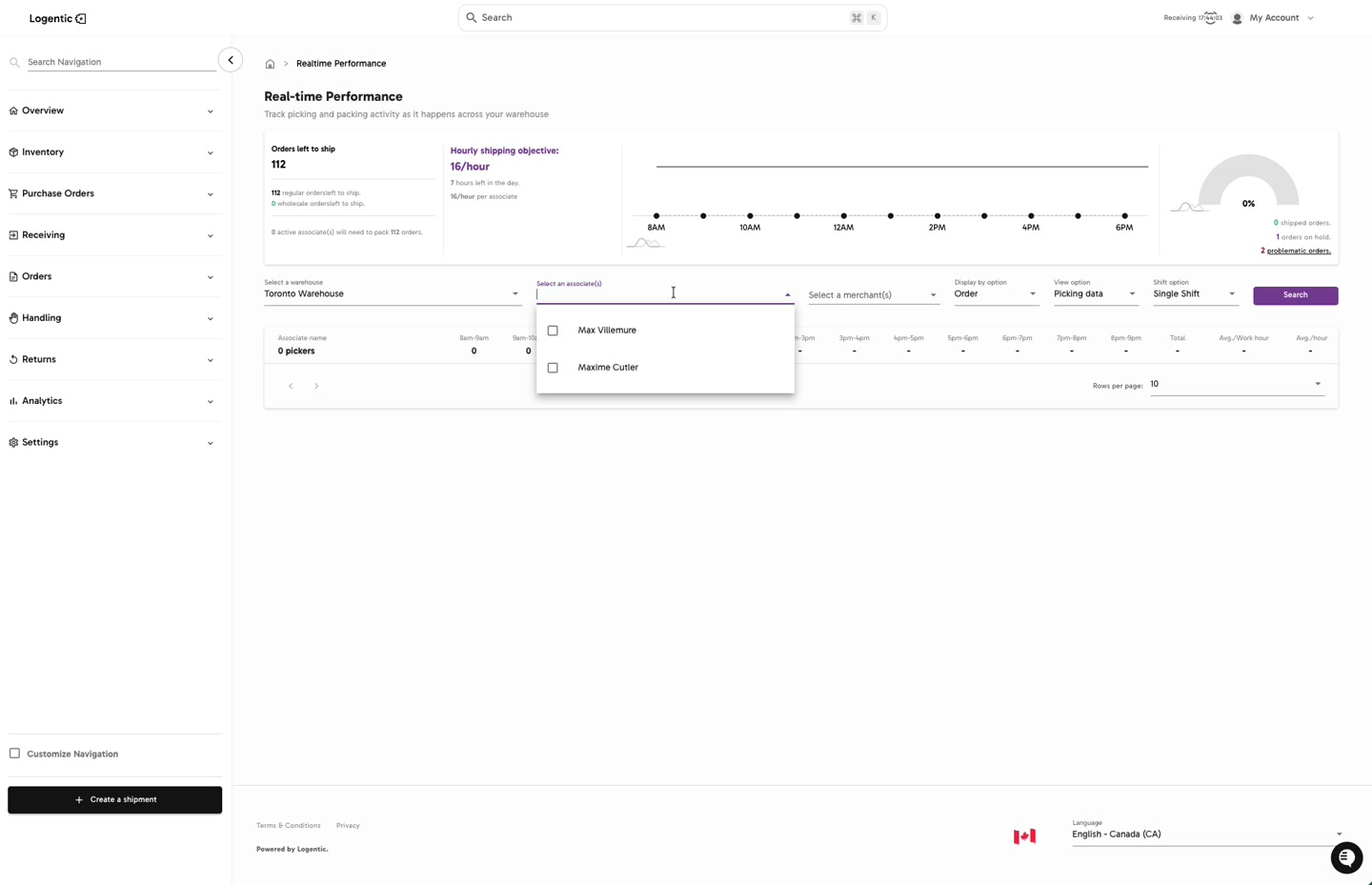This screenshot has width=1372, height=885.
Task: Click the Receiving timer sync icon
Action: (x=1210, y=17)
